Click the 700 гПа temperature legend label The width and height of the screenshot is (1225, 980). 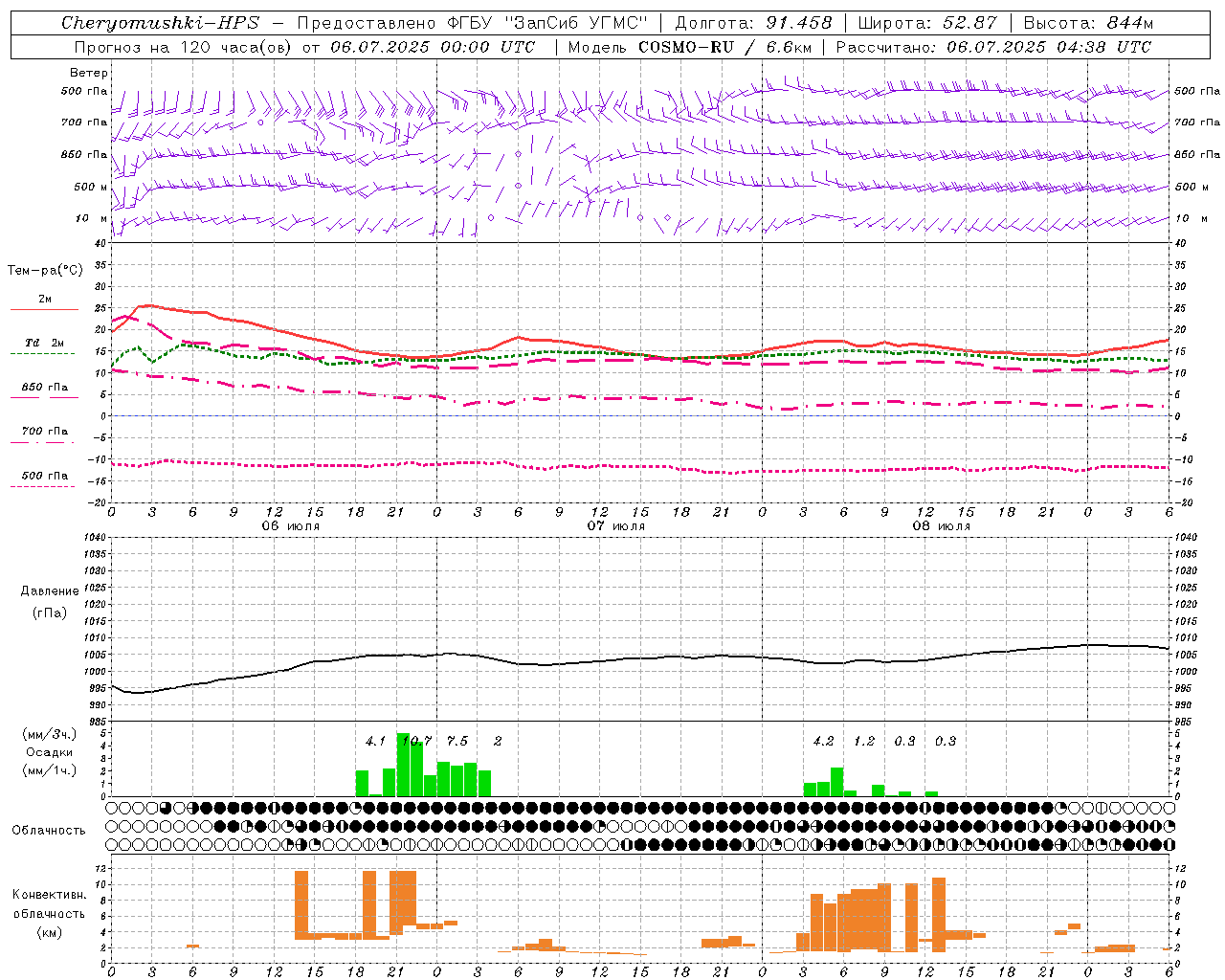(x=45, y=432)
